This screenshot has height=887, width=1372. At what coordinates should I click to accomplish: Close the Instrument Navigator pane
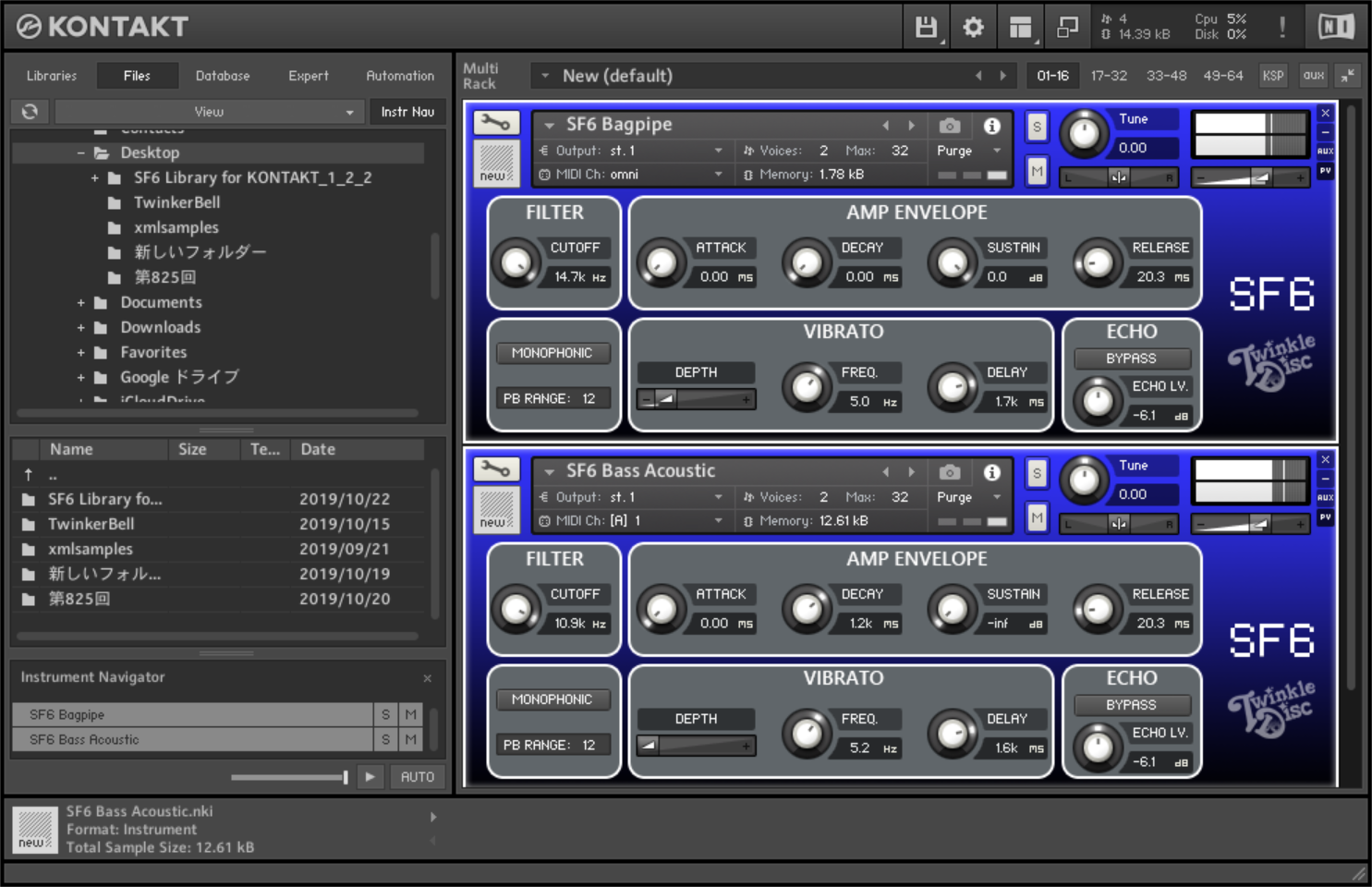pyautogui.click(x=427, y=678)
